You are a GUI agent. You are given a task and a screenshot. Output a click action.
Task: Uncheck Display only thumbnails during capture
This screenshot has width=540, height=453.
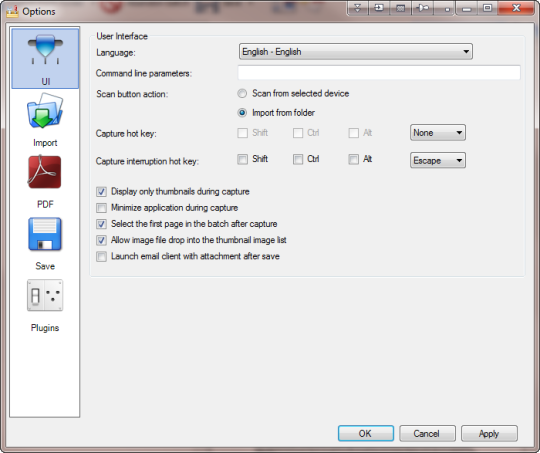pos(101,192)
